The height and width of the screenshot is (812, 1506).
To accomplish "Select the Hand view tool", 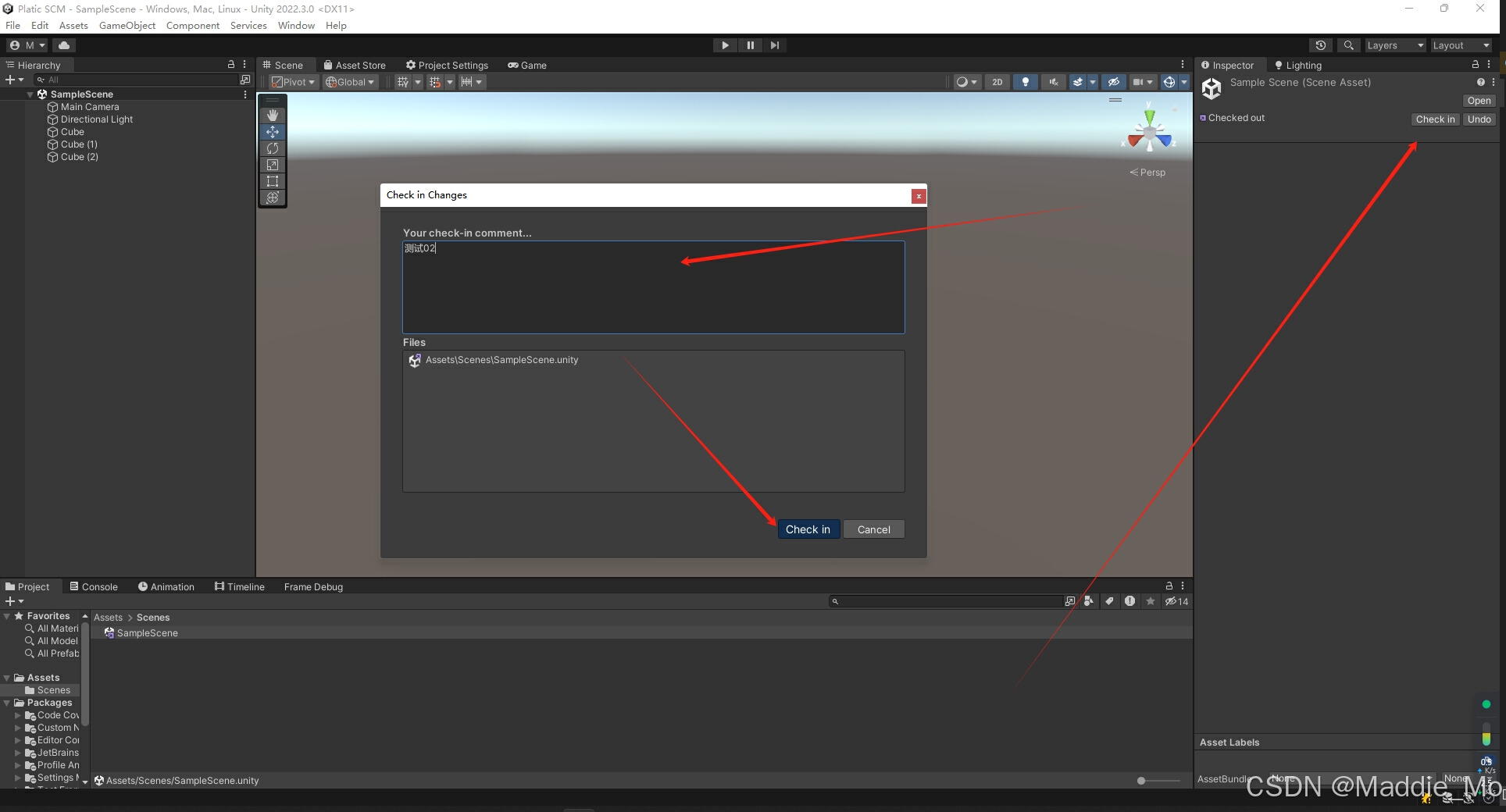I will 273,116.
